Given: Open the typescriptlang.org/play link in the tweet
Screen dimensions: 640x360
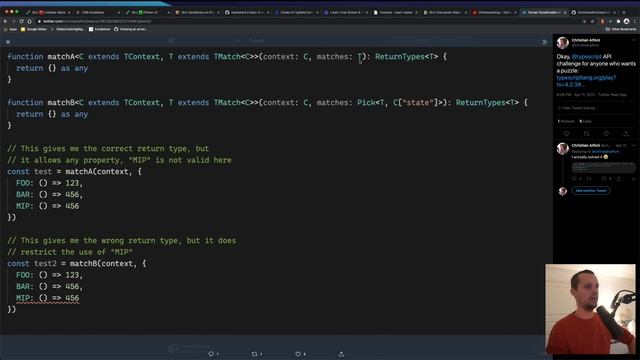Looking at the screenshot, I should click(586, 81).
